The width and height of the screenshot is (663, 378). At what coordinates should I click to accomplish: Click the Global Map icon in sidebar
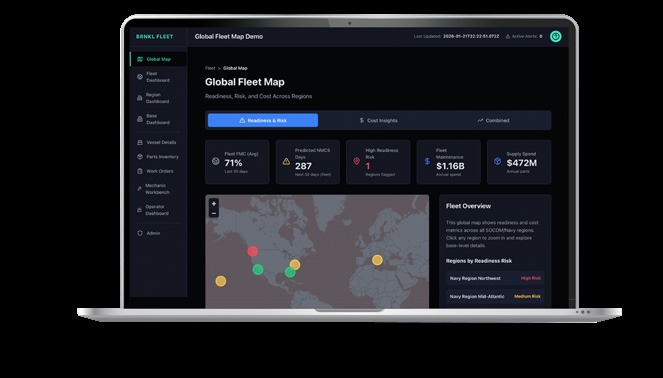[x=140, y=59]
